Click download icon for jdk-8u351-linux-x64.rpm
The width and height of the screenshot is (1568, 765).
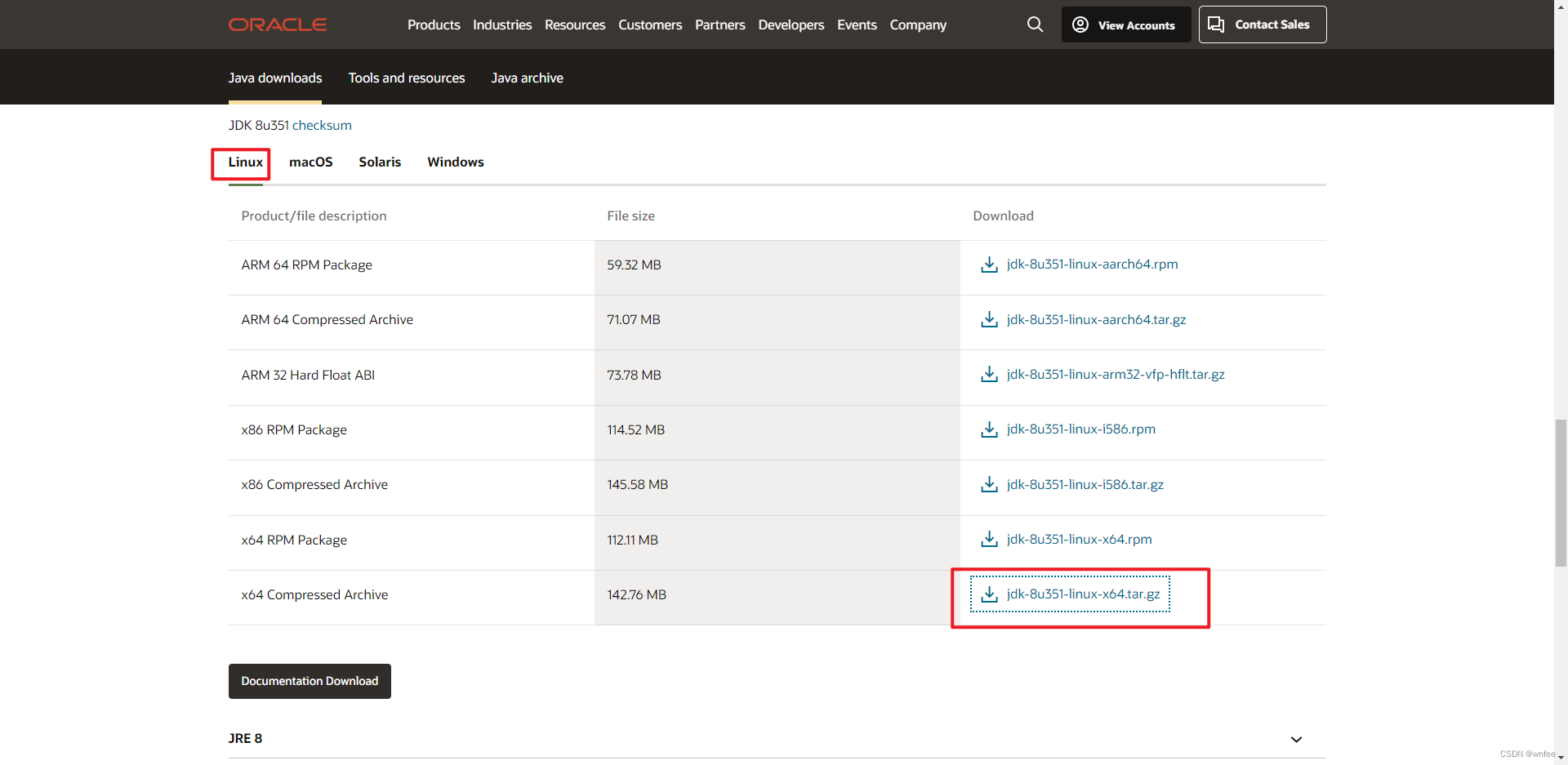[989, 539]
